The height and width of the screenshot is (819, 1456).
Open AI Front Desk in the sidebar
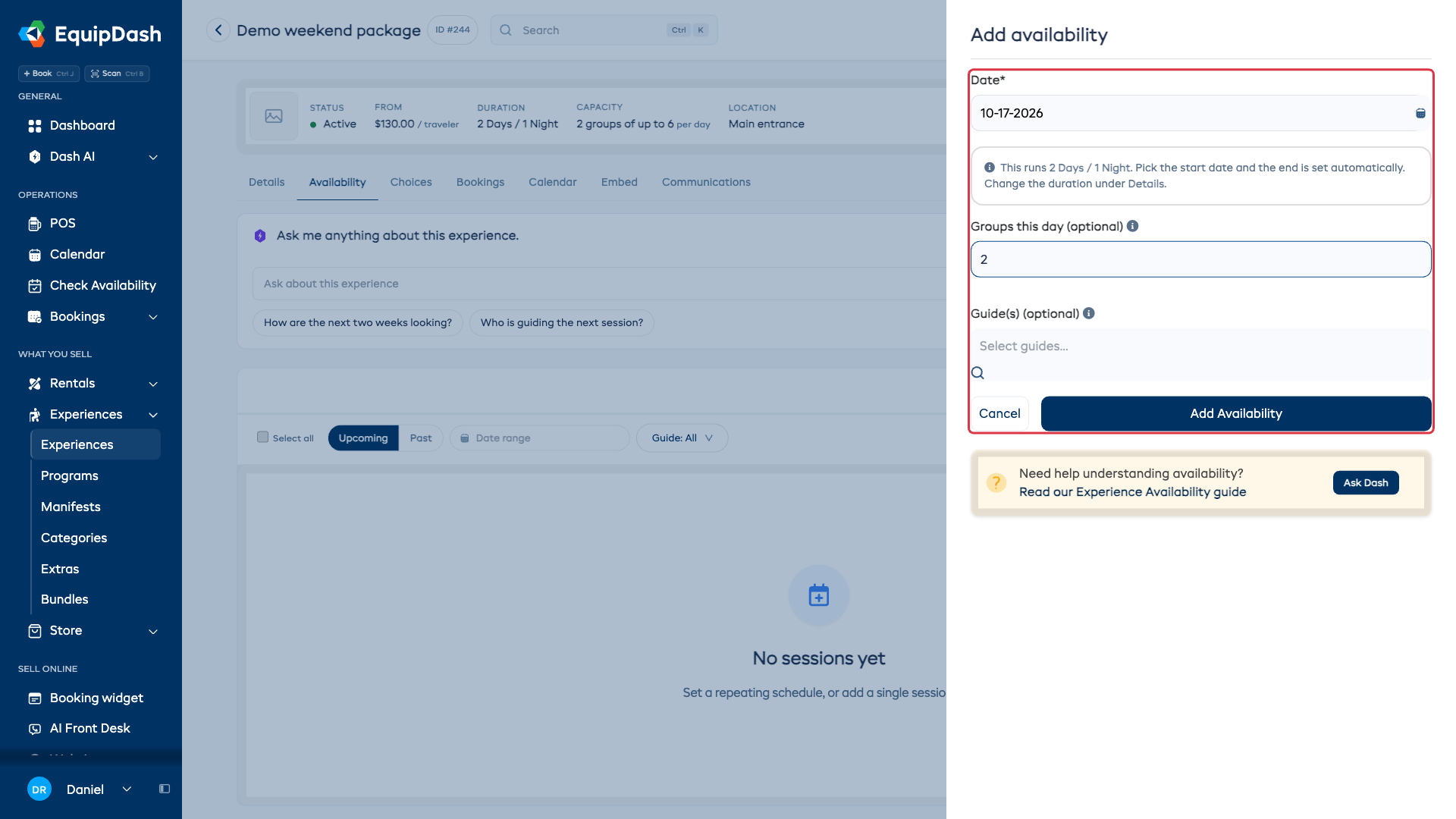91,728
